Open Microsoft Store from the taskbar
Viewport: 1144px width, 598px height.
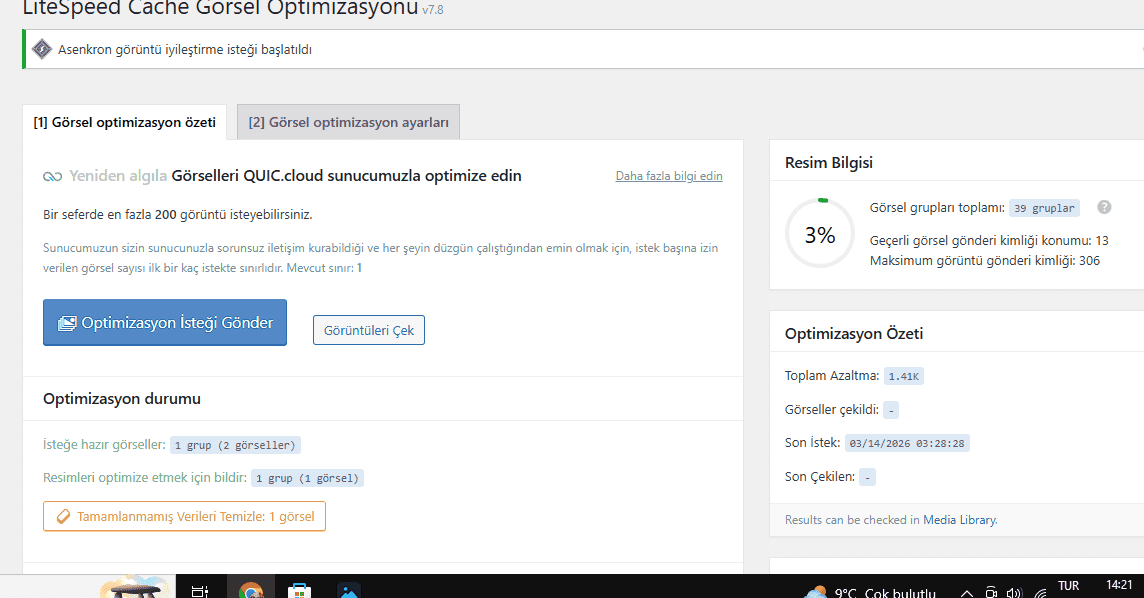[299, 590]
